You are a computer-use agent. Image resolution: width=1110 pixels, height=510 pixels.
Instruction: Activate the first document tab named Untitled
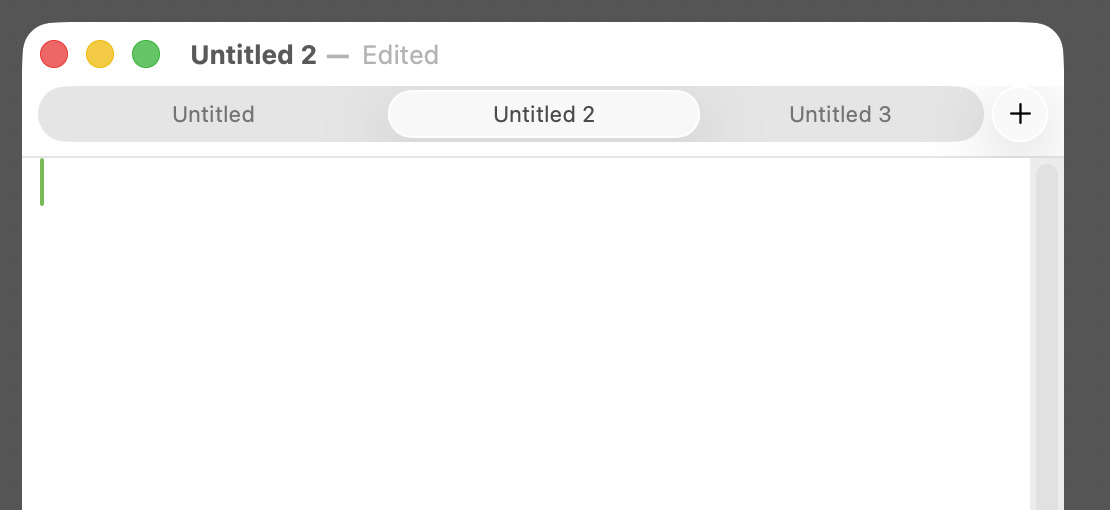click(213, 114)
